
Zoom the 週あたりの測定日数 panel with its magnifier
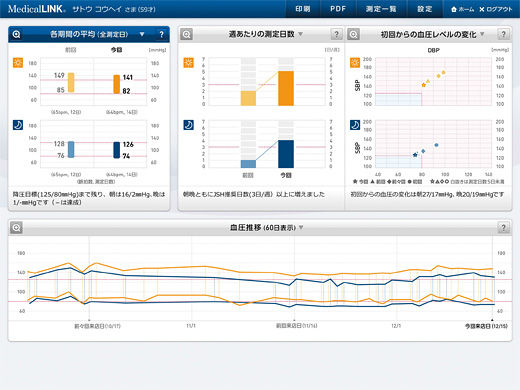pyautogui.click(x=187, y=34)
